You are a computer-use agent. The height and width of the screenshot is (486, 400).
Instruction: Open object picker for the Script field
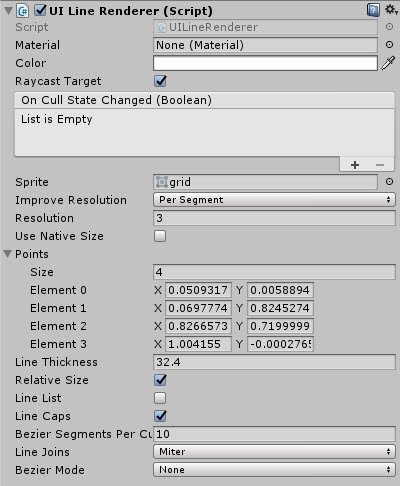click(389, 27)
